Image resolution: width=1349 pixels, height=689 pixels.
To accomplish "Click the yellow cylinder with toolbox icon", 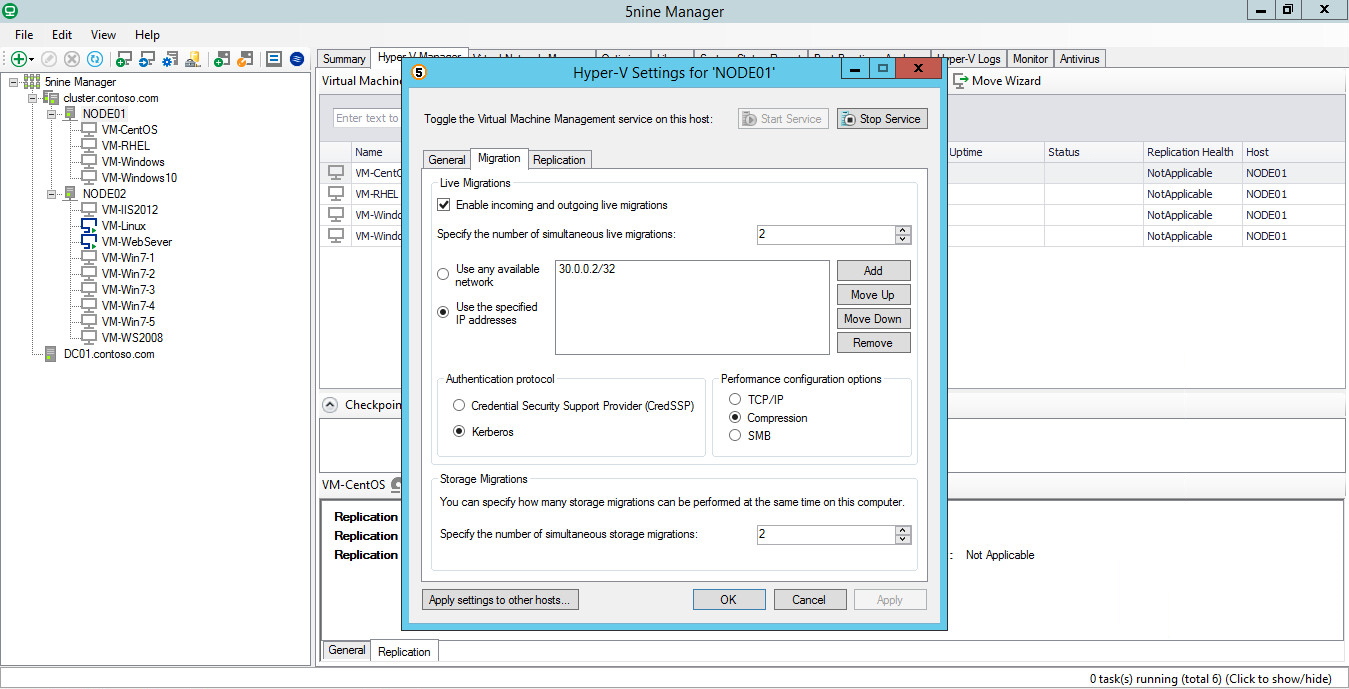I will (194, 60).
